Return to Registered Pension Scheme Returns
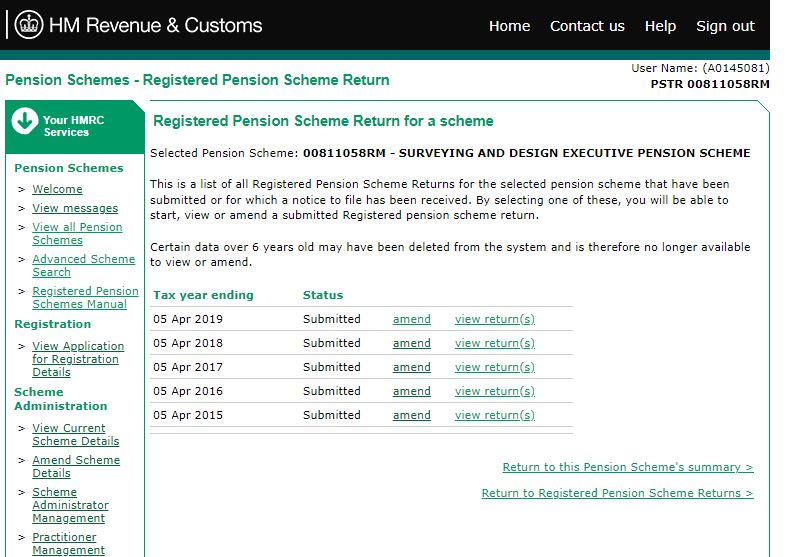 (x=617, y=493)
